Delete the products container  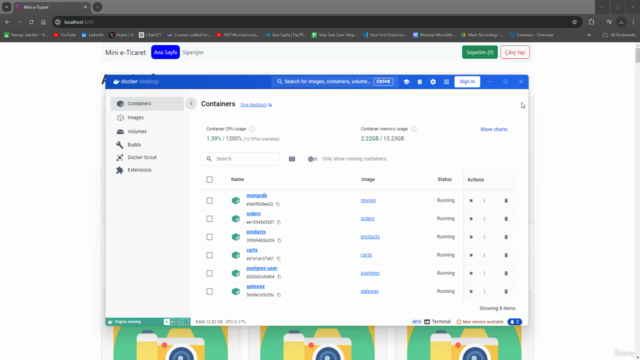[x=506, y=237]
